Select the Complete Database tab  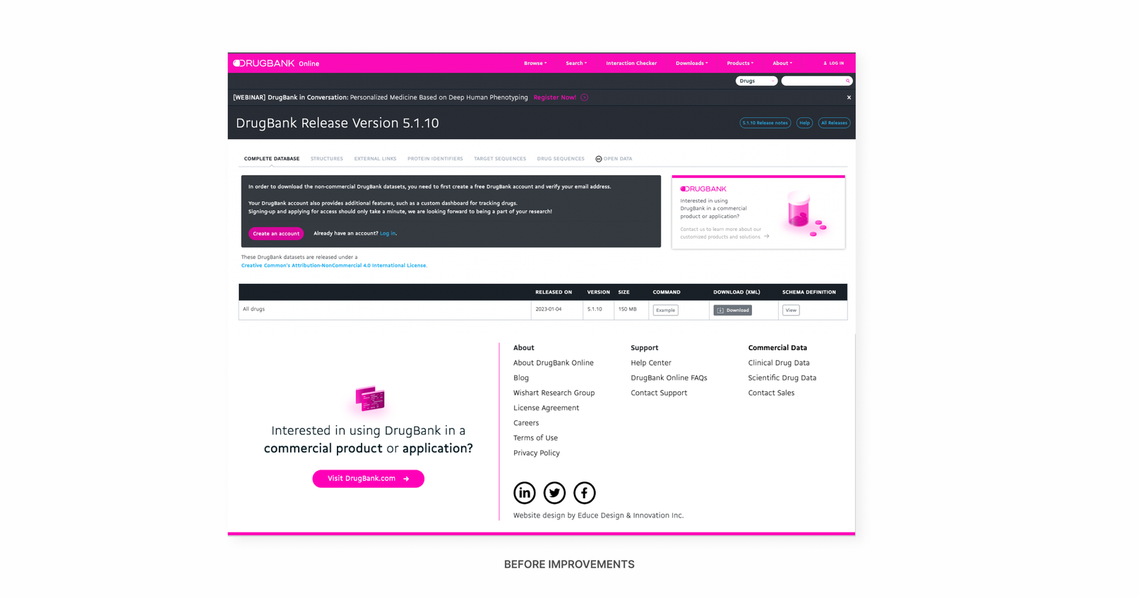pos(272,158)
